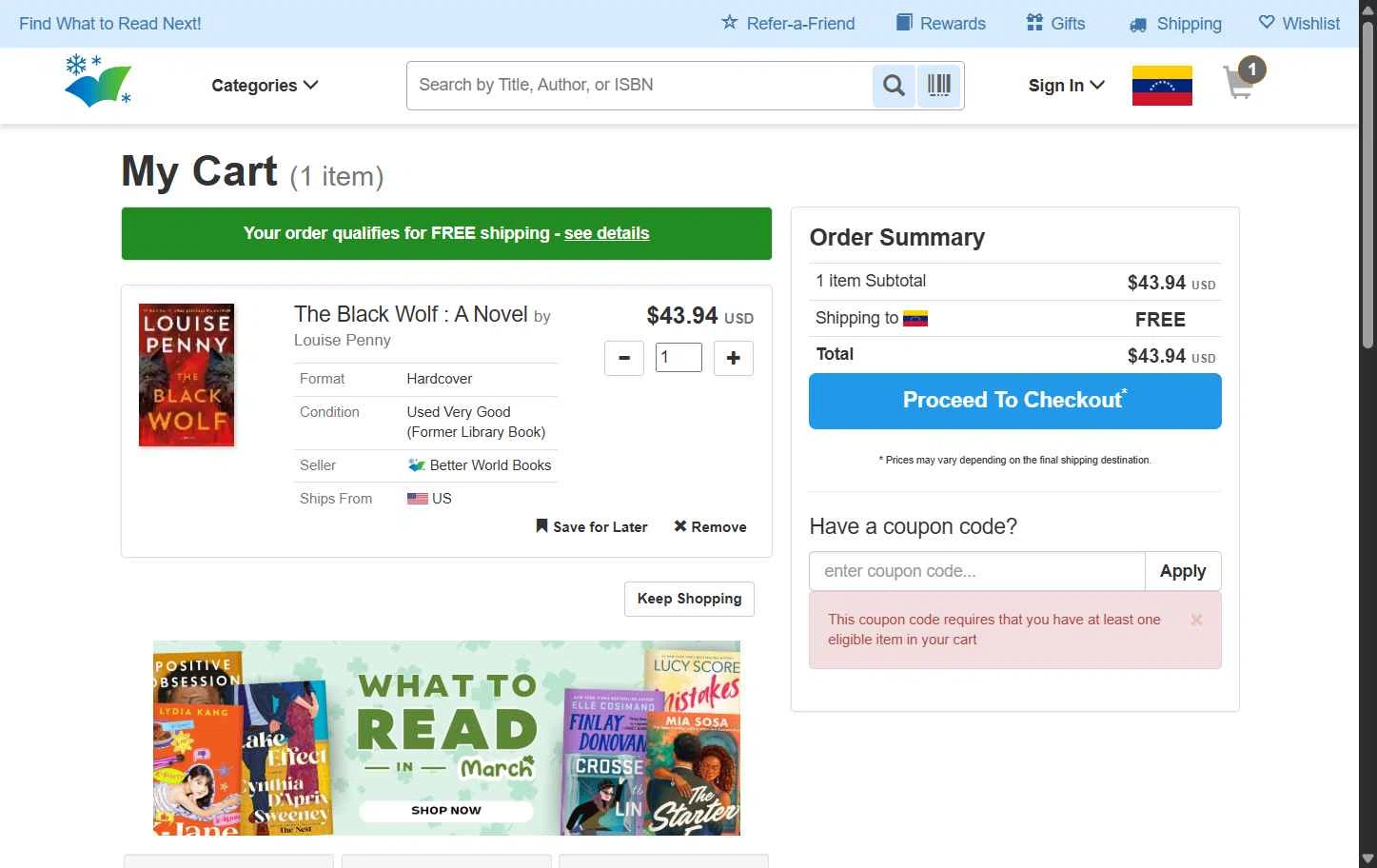Screen dimensions: 1377x868
Task: Save the book for later
Action: [x=592, y=527]
